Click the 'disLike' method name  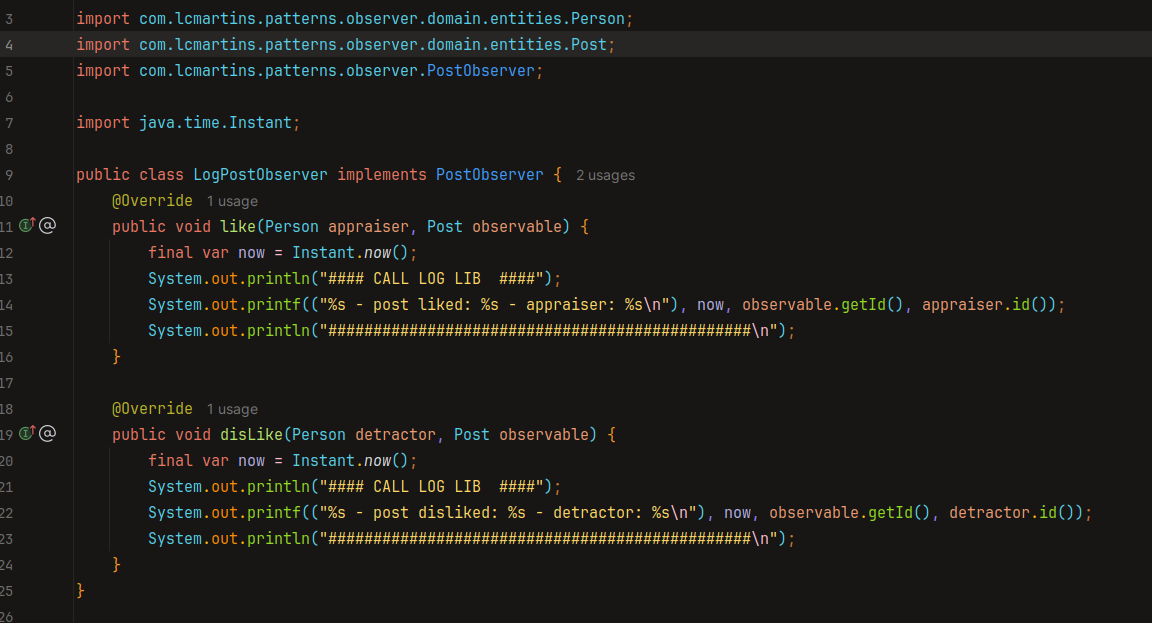pos(252,434)
